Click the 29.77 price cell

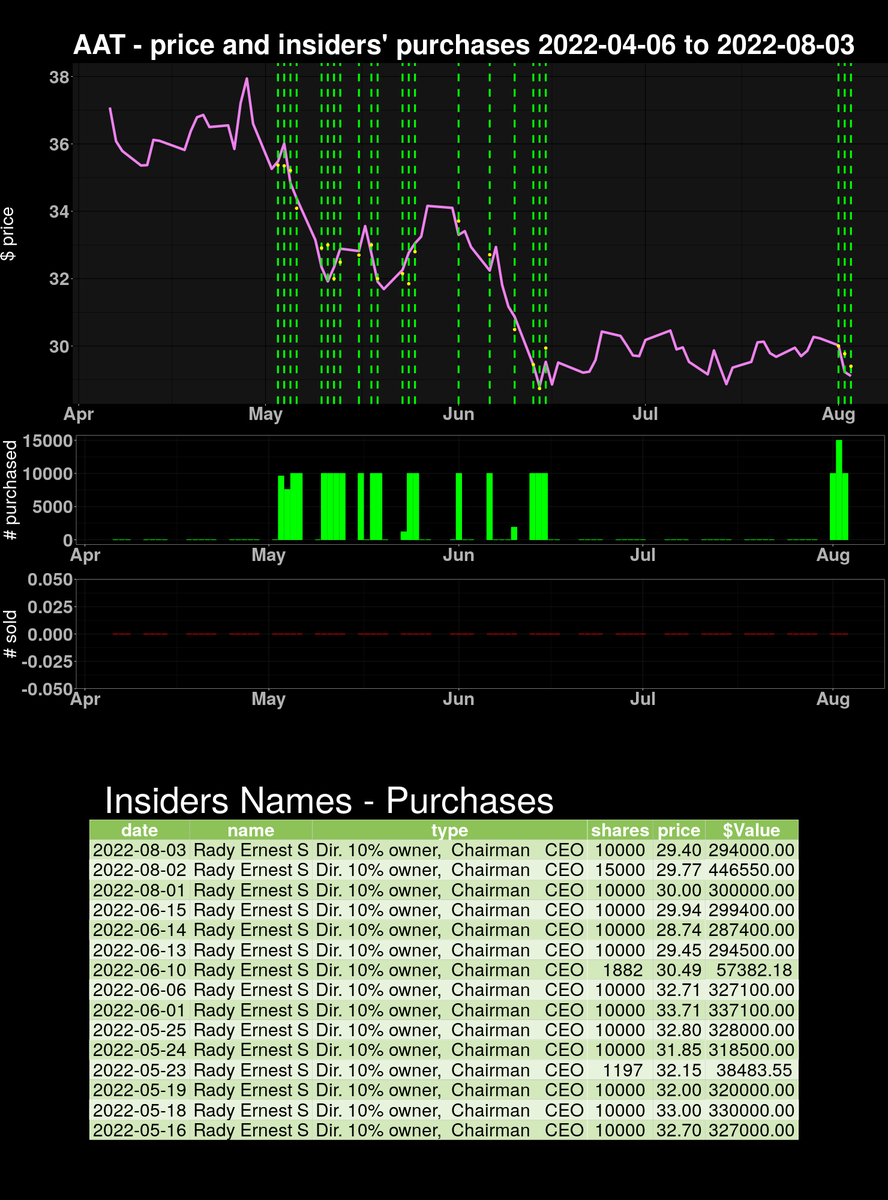[679, 870]
